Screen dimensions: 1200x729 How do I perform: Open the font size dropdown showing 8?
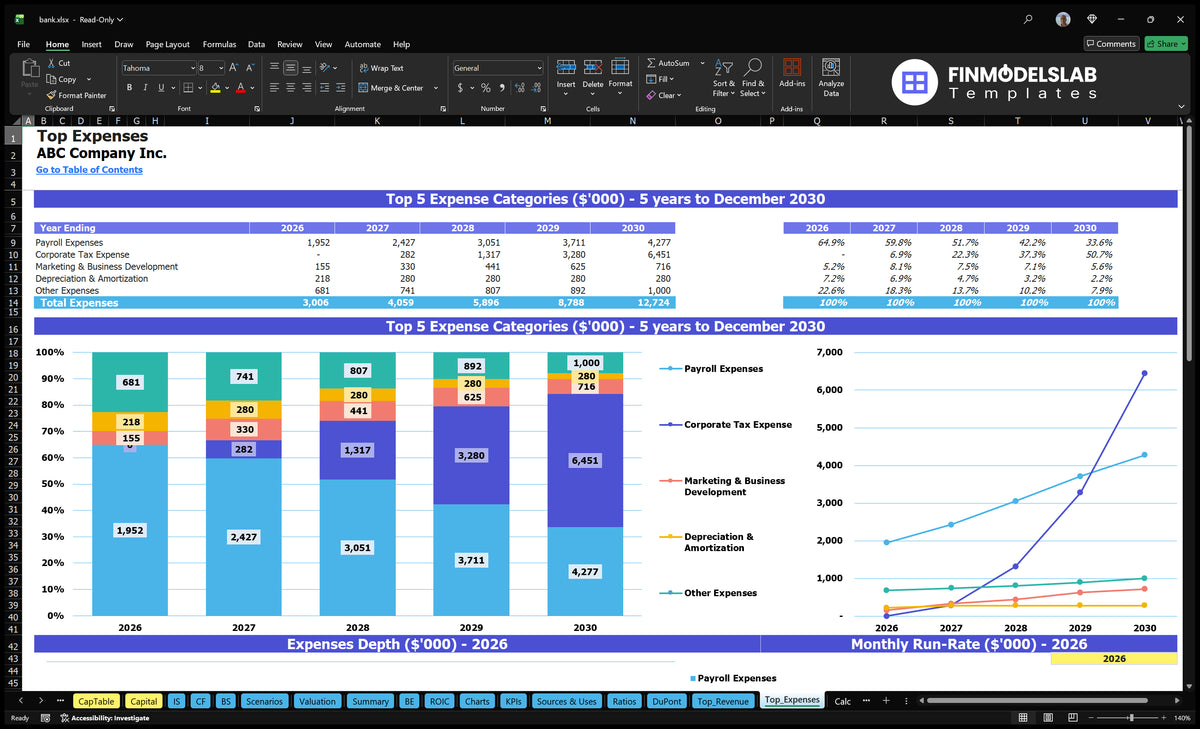(220, 68)
